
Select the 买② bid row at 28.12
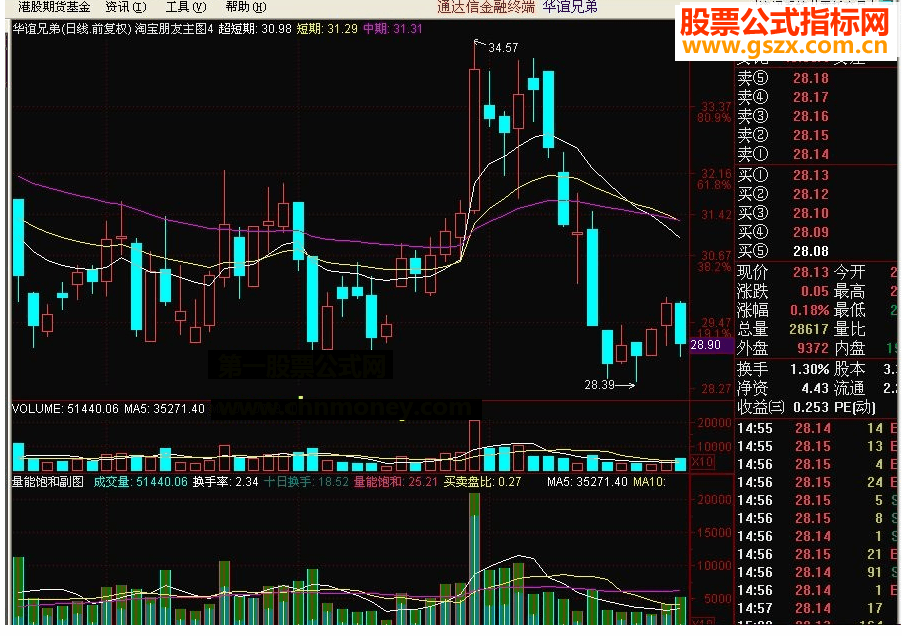783,194
